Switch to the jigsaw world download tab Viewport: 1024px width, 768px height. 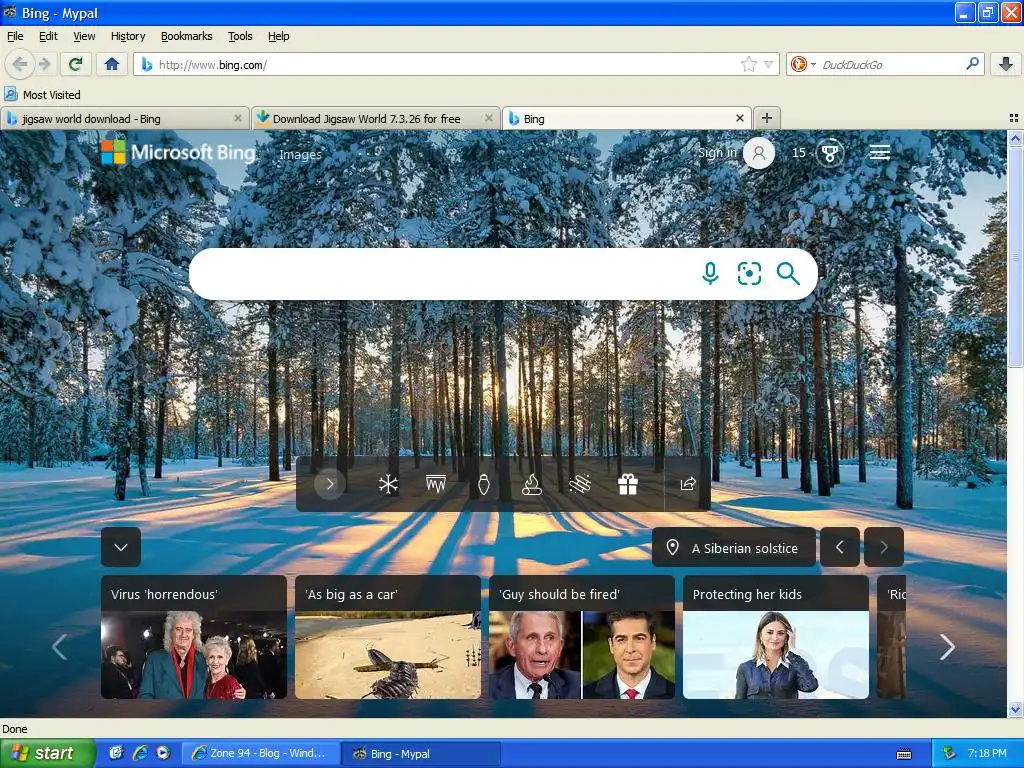coord(118,119)
